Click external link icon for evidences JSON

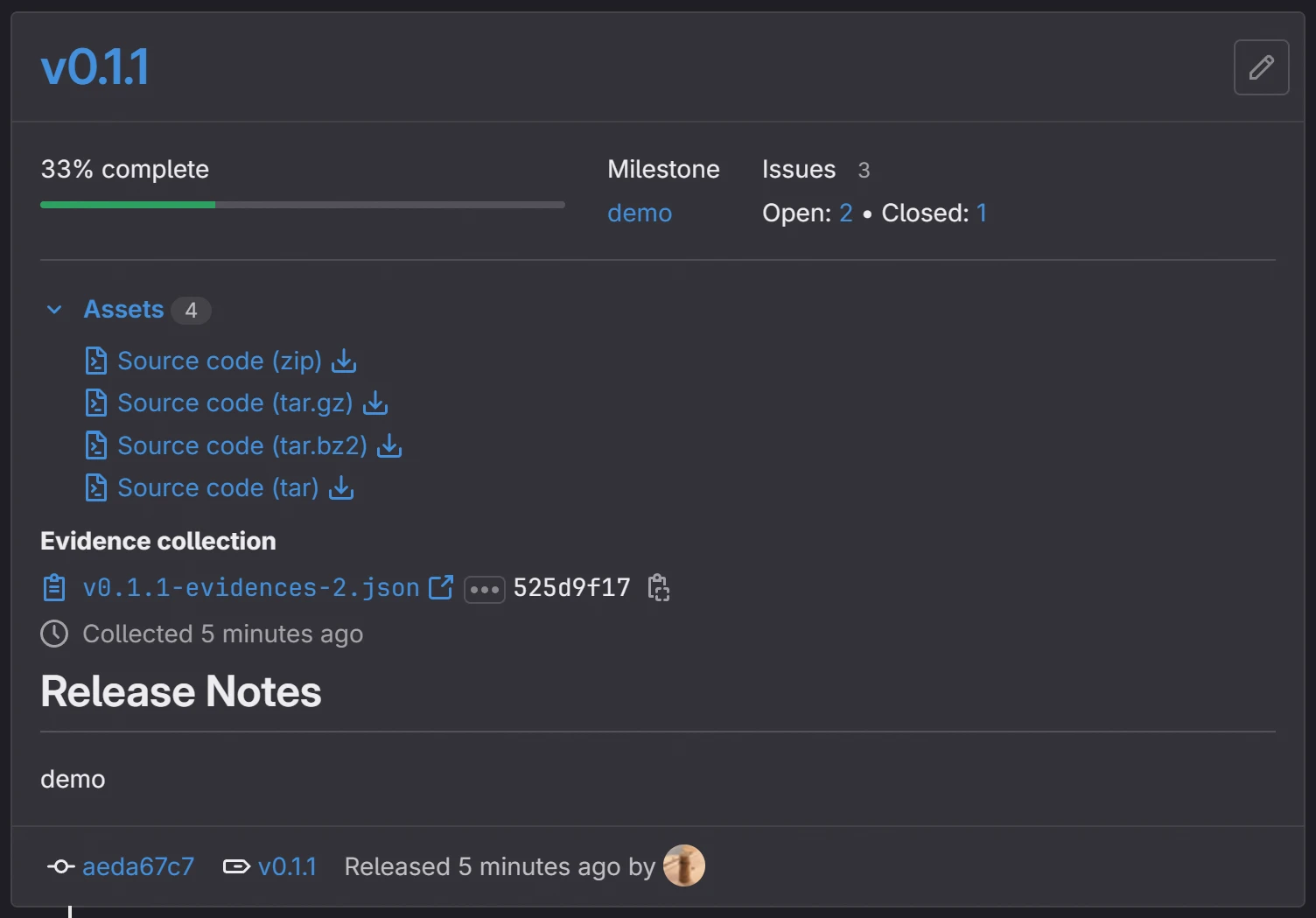click(441, 587)
